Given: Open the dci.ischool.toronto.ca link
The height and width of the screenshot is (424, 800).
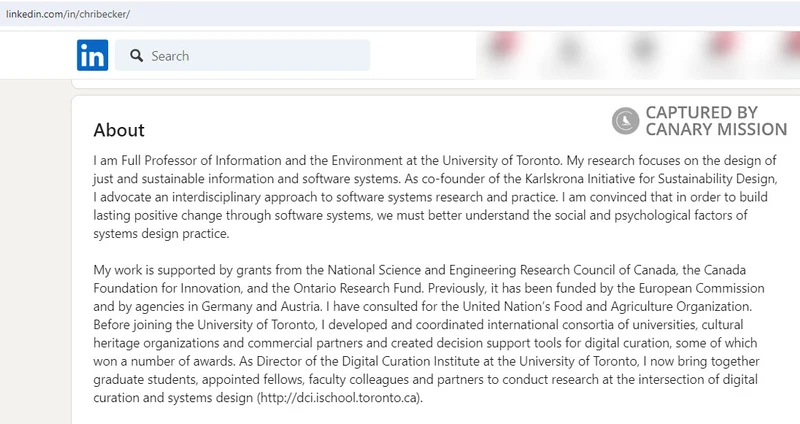Looking at the screenshot, I should (339, 398).
